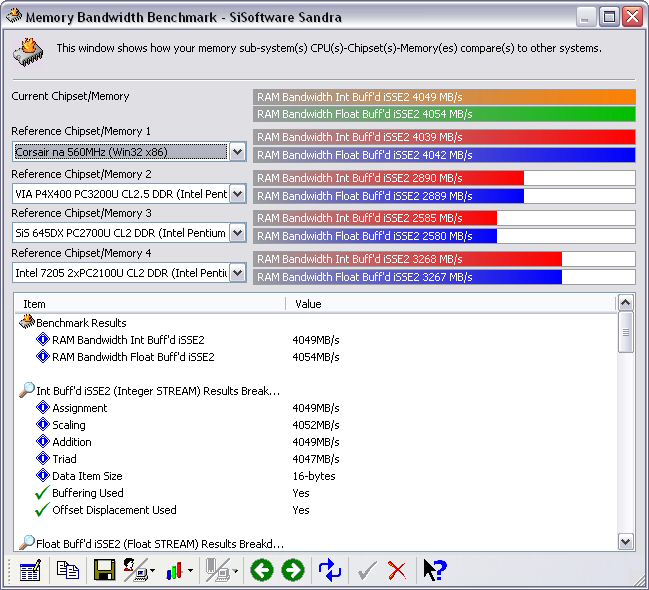Open the What's This help pointer icon
Screen dimensions: 649x590
coord(434,570)
